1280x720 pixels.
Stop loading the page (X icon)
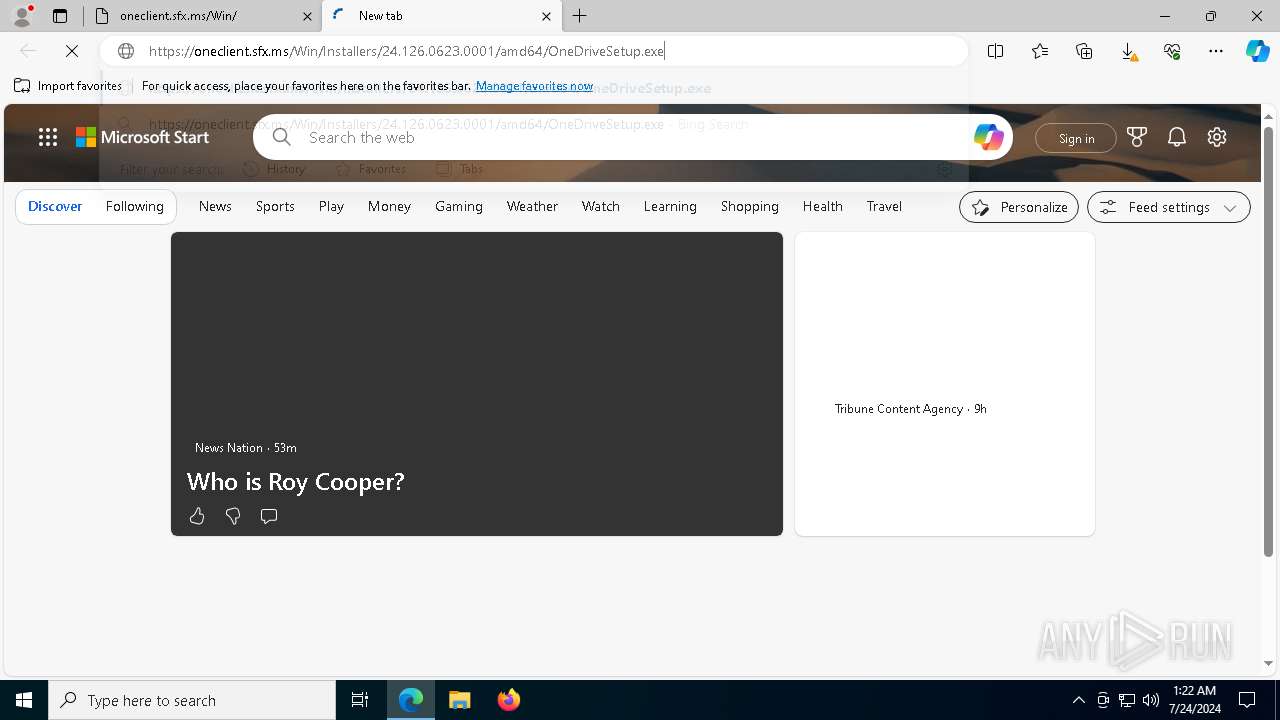click(72, 51)
